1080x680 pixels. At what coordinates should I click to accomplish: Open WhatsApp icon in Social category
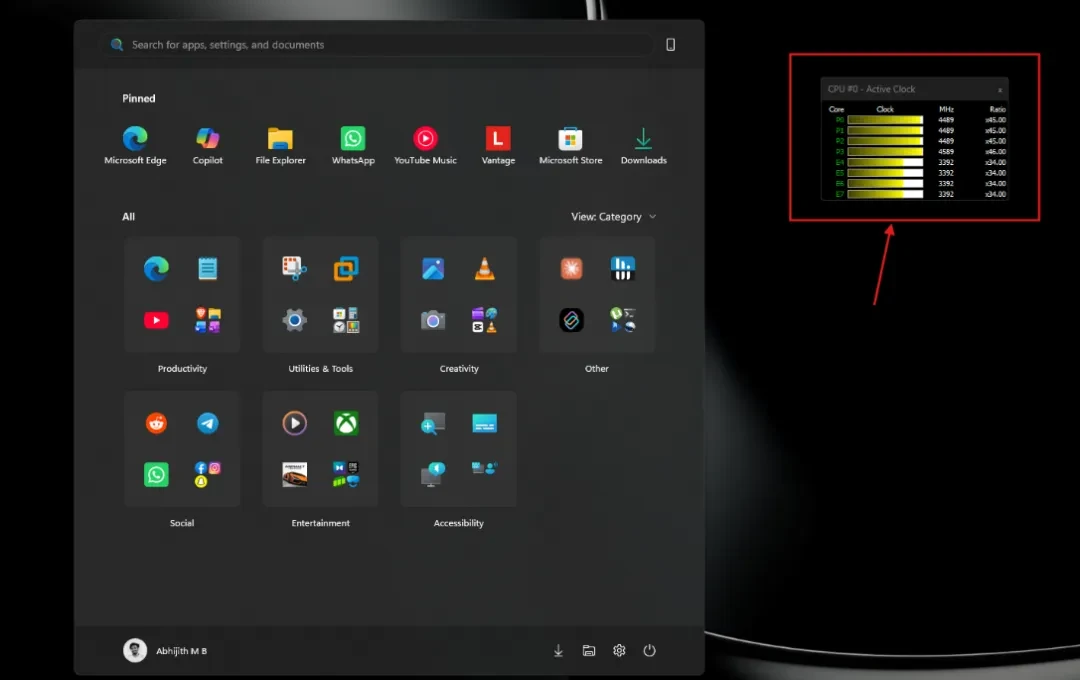click(156, 475)
